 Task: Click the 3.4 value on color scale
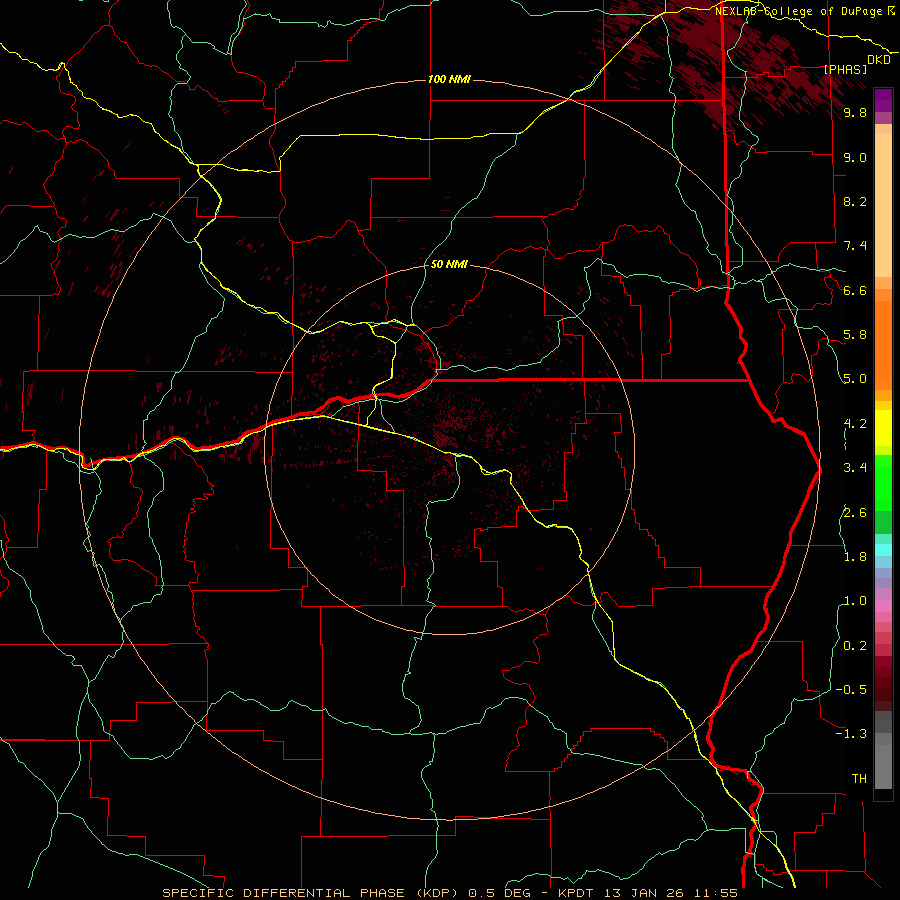pos(855,468)
